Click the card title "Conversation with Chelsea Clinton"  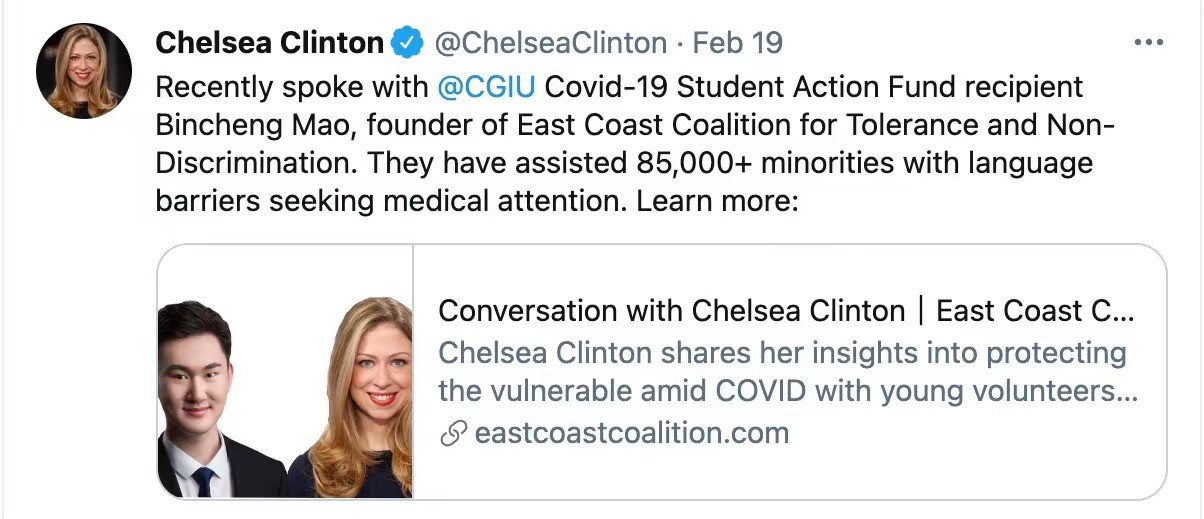pyautogui.click(x=671, y=311)
